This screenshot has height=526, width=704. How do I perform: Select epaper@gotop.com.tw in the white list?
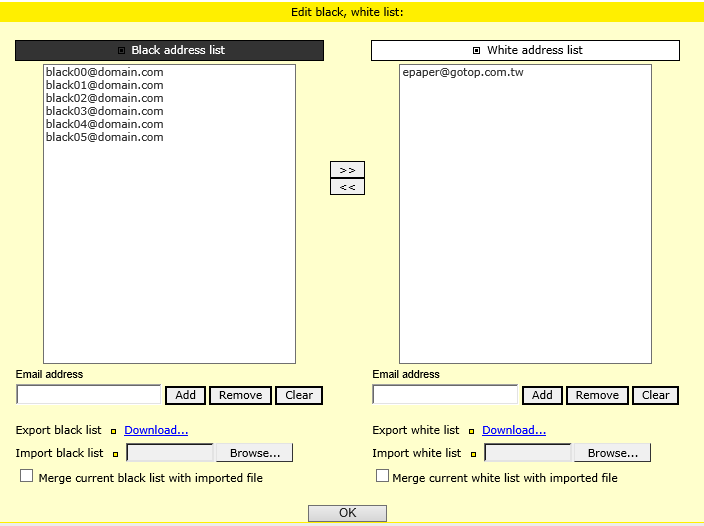[462, 72]
